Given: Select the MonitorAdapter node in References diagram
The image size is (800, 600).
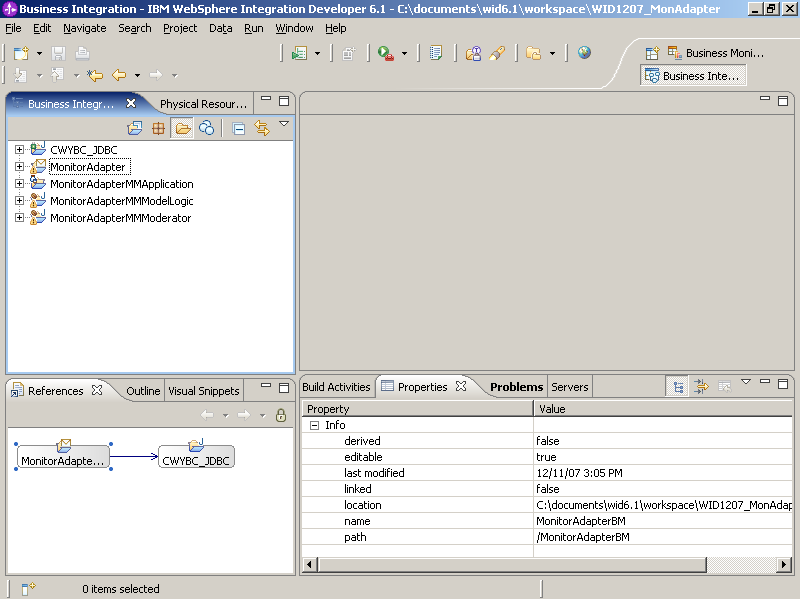Looking at the screenshot, I should point(63,455).
